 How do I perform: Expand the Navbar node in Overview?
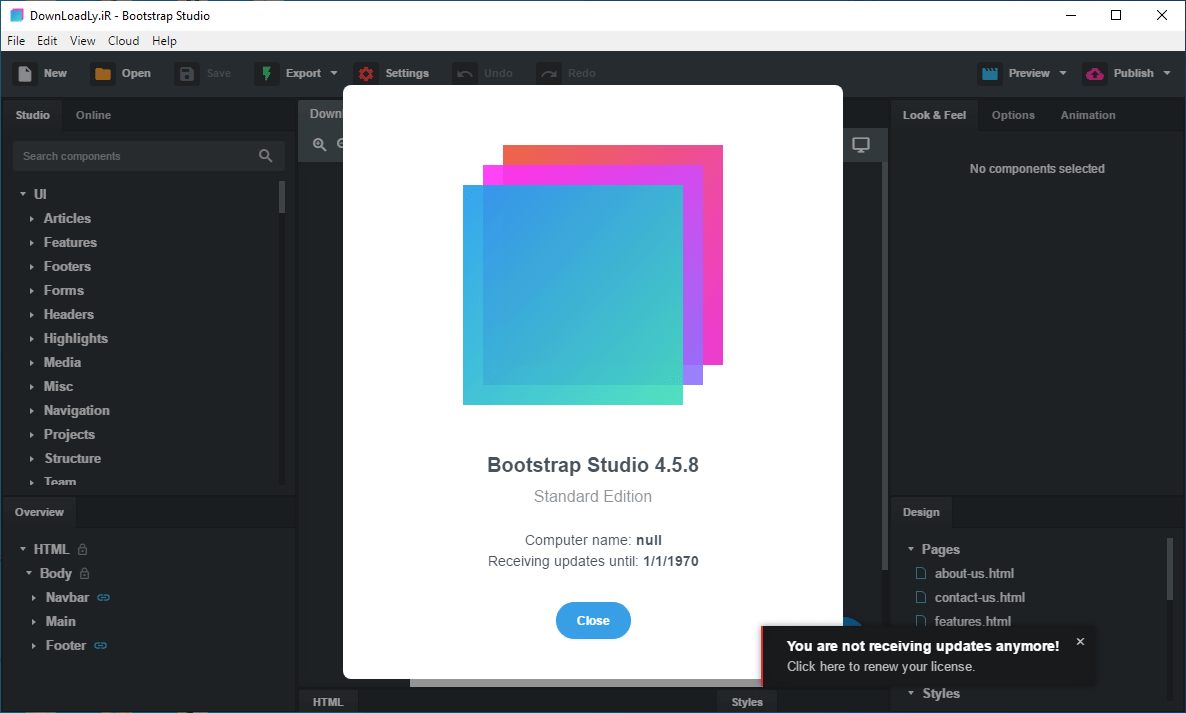[x=34, y=598]
